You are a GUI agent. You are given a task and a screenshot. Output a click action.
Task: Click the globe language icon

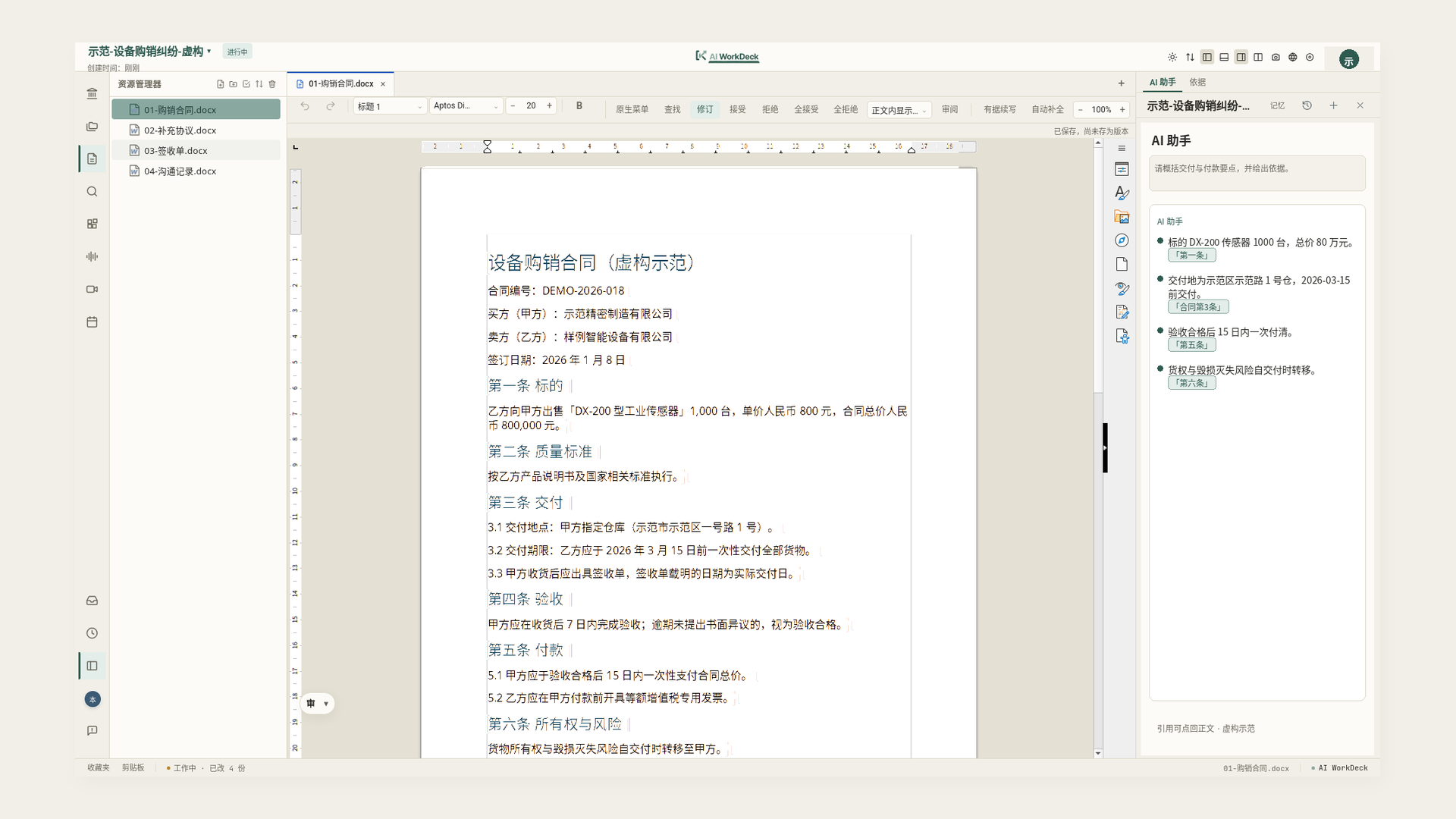1293,57
